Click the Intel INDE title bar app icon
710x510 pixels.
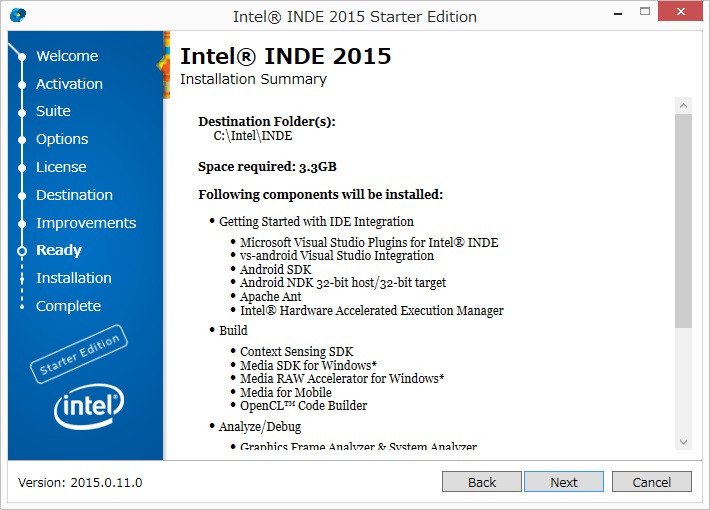(18, 15)
